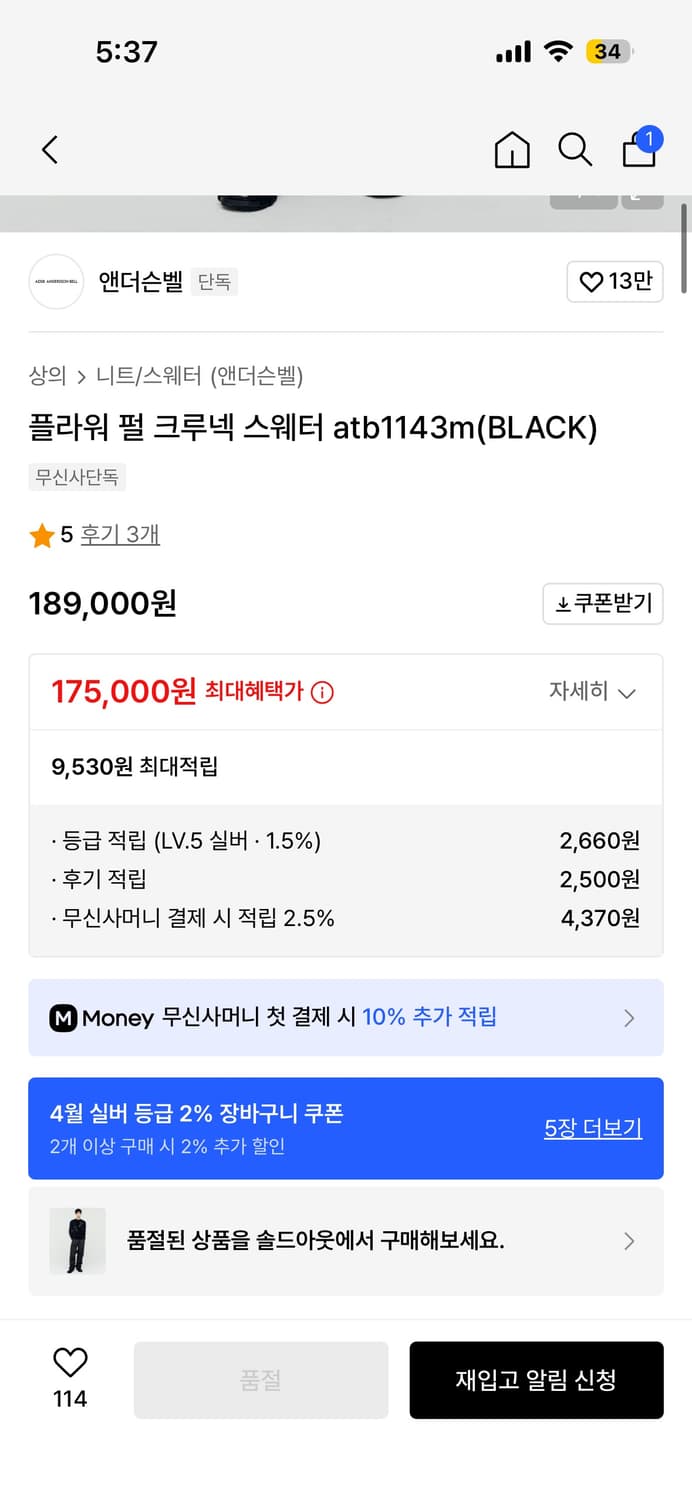Toggle the brand like heart showing 13만

(x=614, y=282)
